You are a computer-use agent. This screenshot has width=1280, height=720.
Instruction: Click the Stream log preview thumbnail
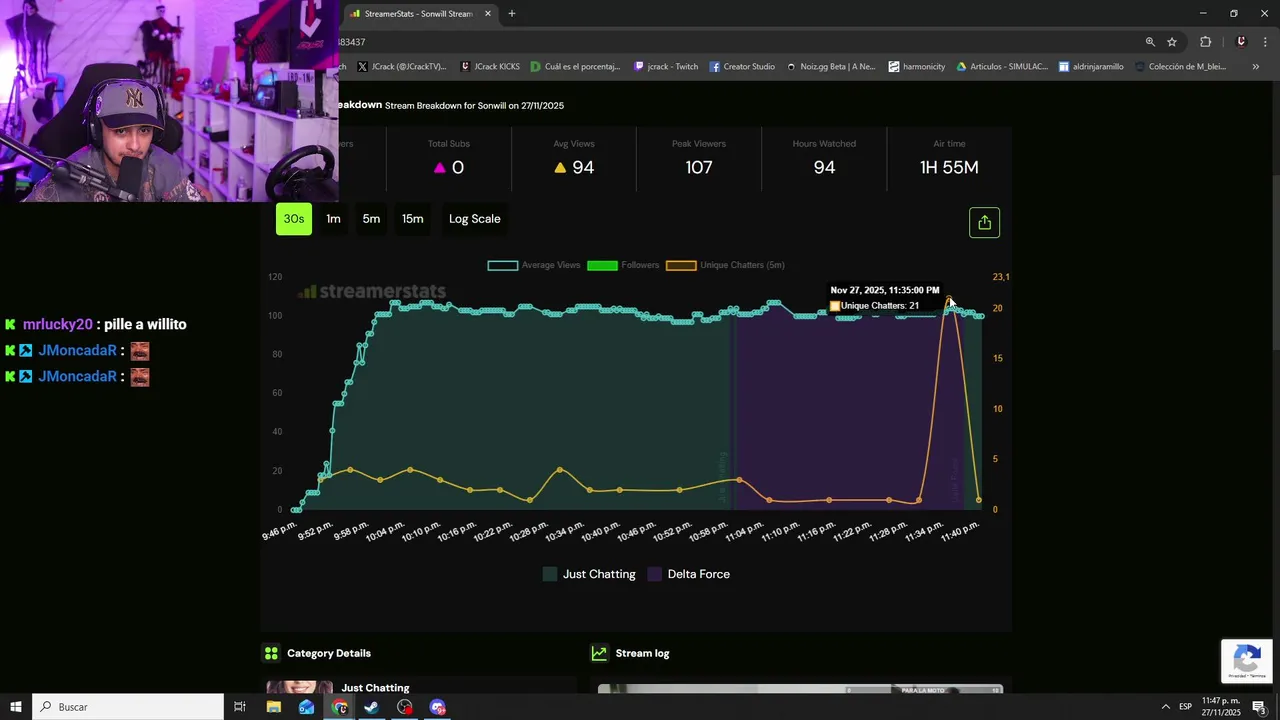pos(800,689)
